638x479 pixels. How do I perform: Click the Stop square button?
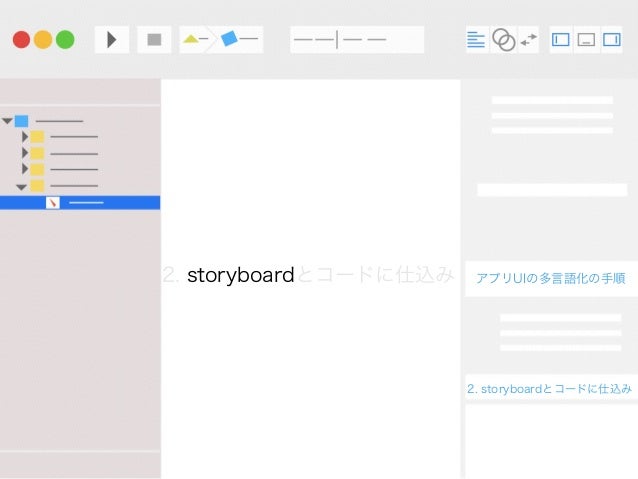click(154, 39)
